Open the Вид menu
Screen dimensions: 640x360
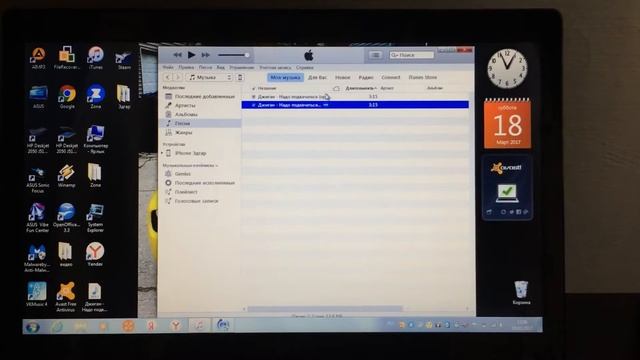(x=220, y=67)
